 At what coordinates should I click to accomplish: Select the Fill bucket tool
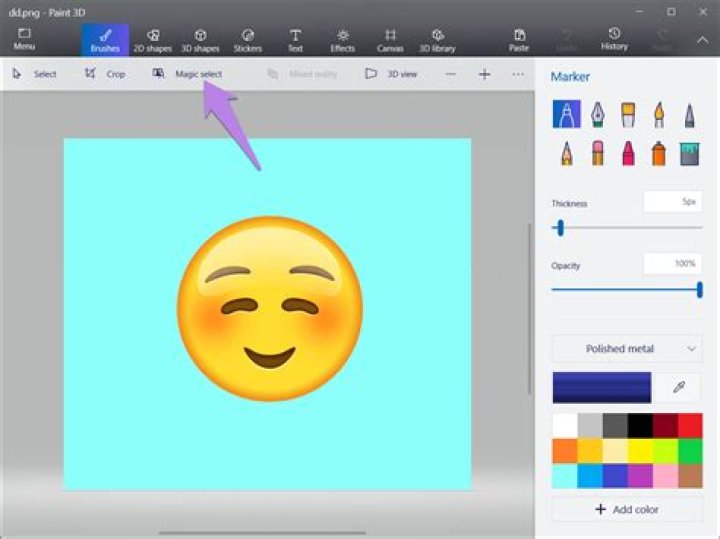690,153
